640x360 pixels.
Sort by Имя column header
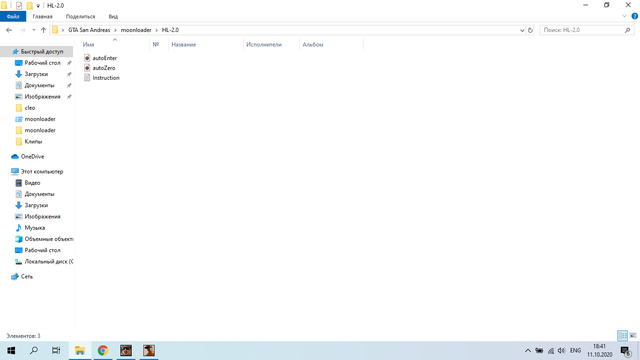click(x=88, y=44)
